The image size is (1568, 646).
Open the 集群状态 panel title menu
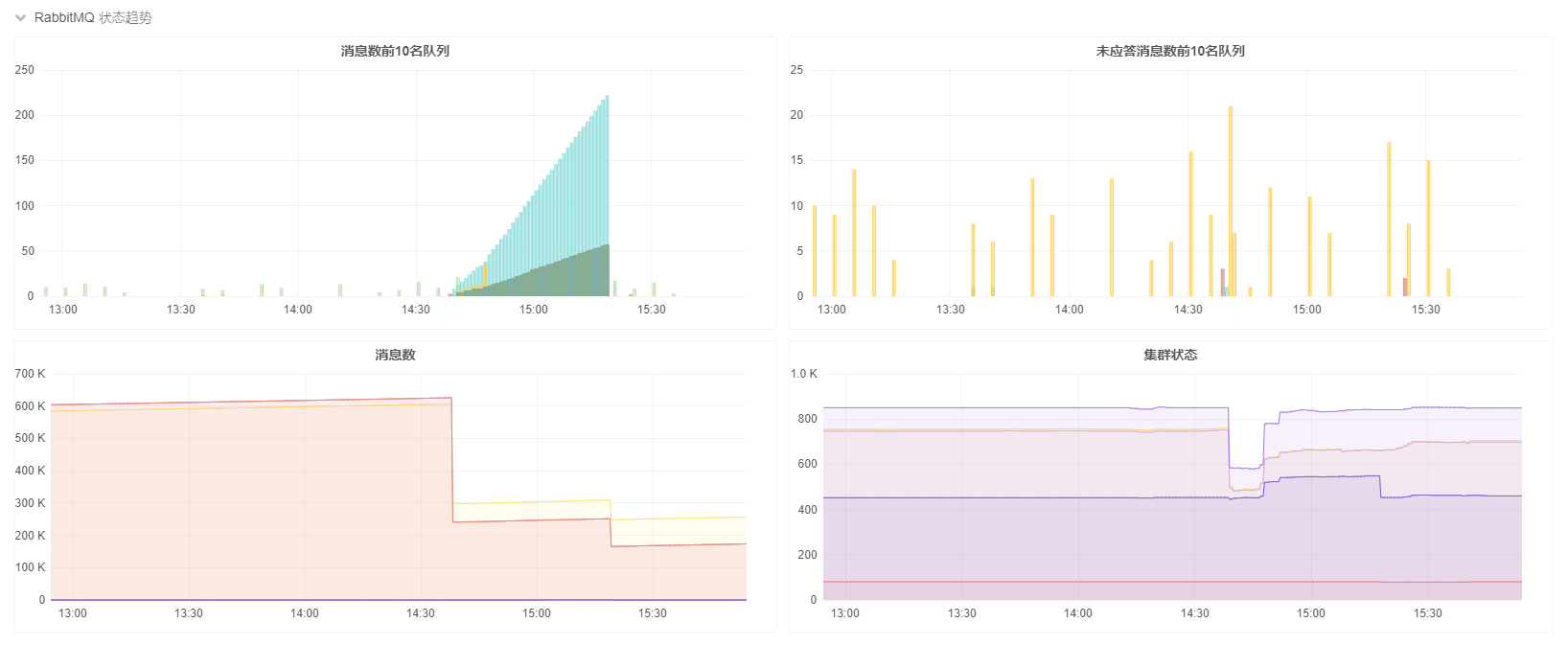click(1169, 355)
